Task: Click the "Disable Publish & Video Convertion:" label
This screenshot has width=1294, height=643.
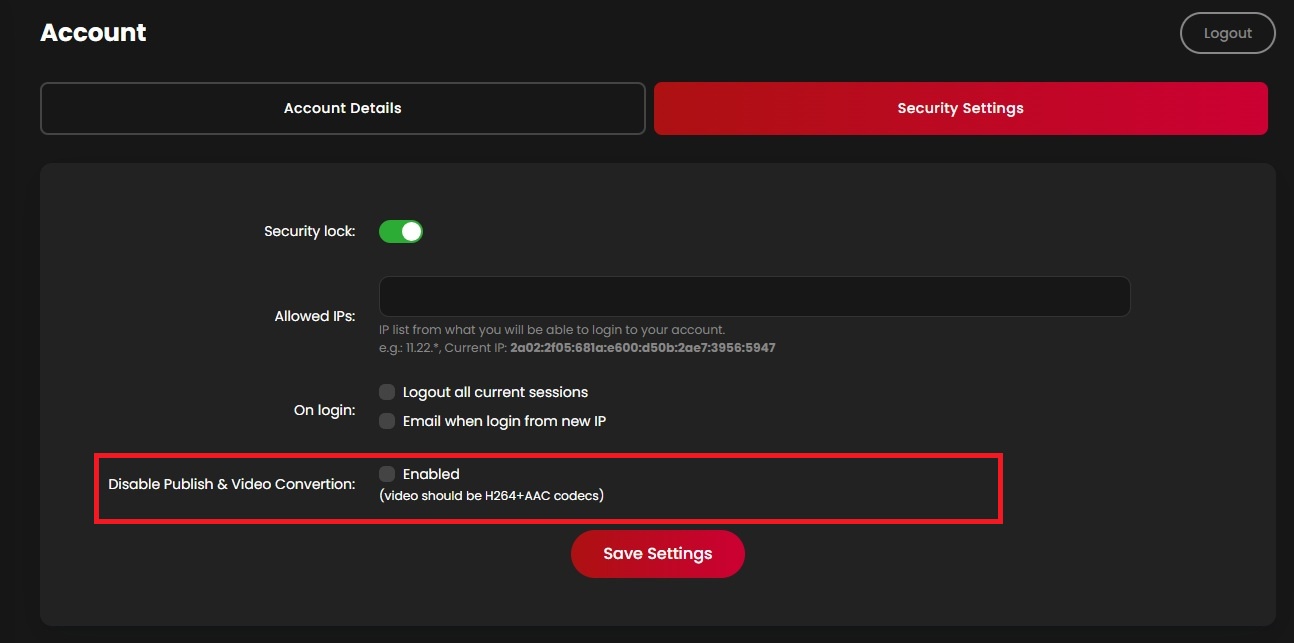Action: [x=231, y=484]
